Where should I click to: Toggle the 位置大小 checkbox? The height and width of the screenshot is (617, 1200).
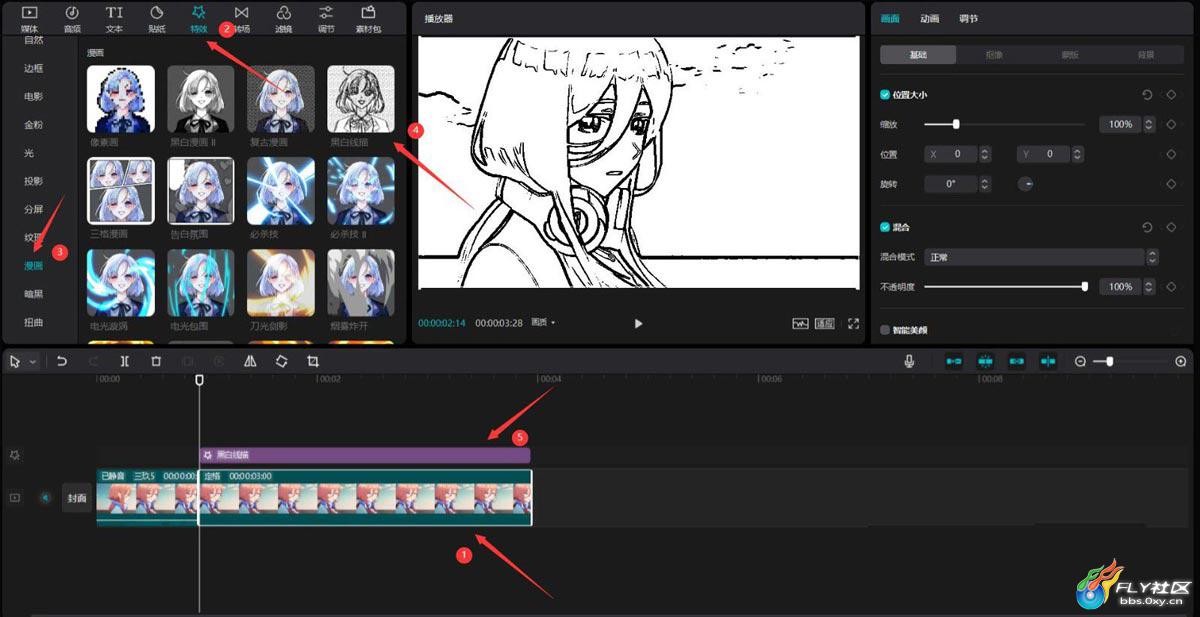[885, 94]
